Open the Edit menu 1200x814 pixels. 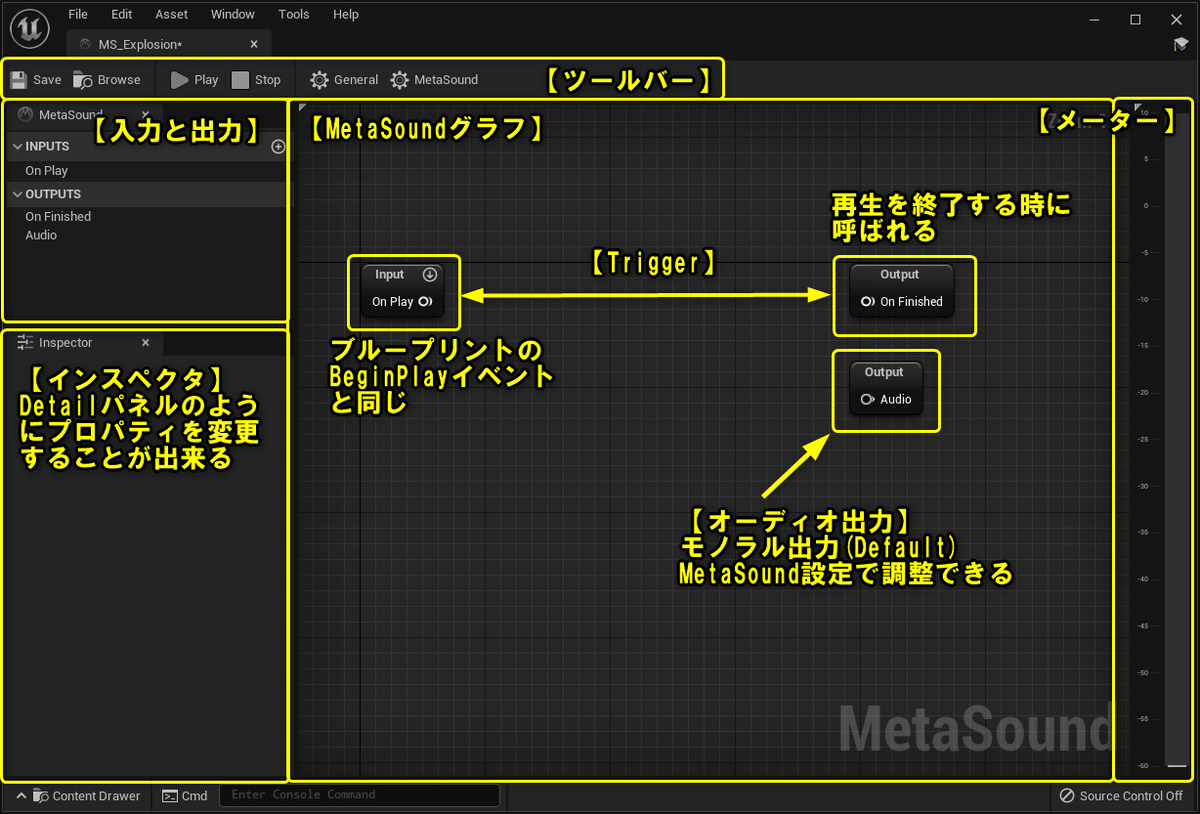122,14
